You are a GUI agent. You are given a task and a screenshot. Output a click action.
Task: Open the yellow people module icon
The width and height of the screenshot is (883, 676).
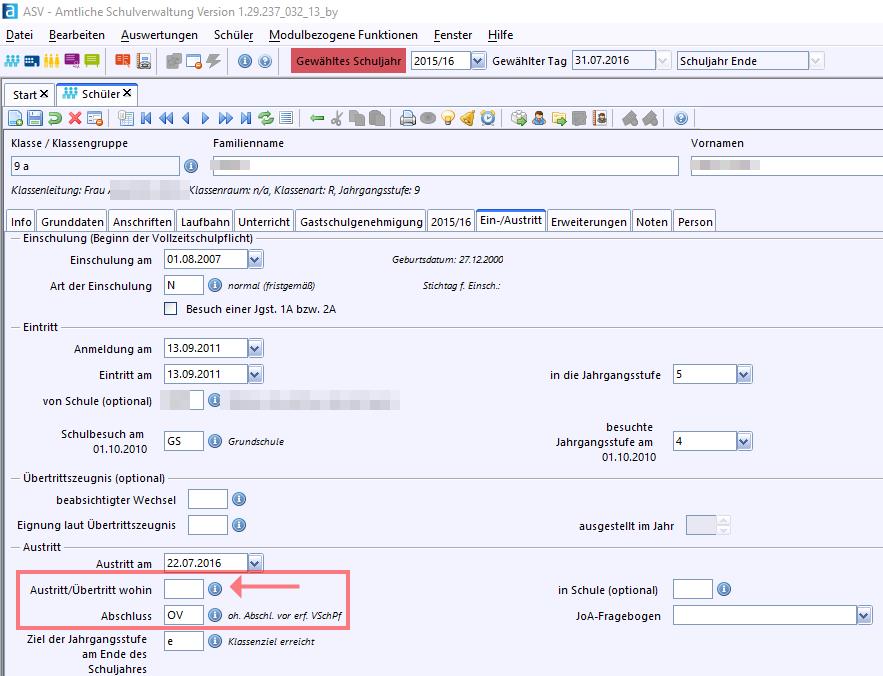click(x=51, y=61)
